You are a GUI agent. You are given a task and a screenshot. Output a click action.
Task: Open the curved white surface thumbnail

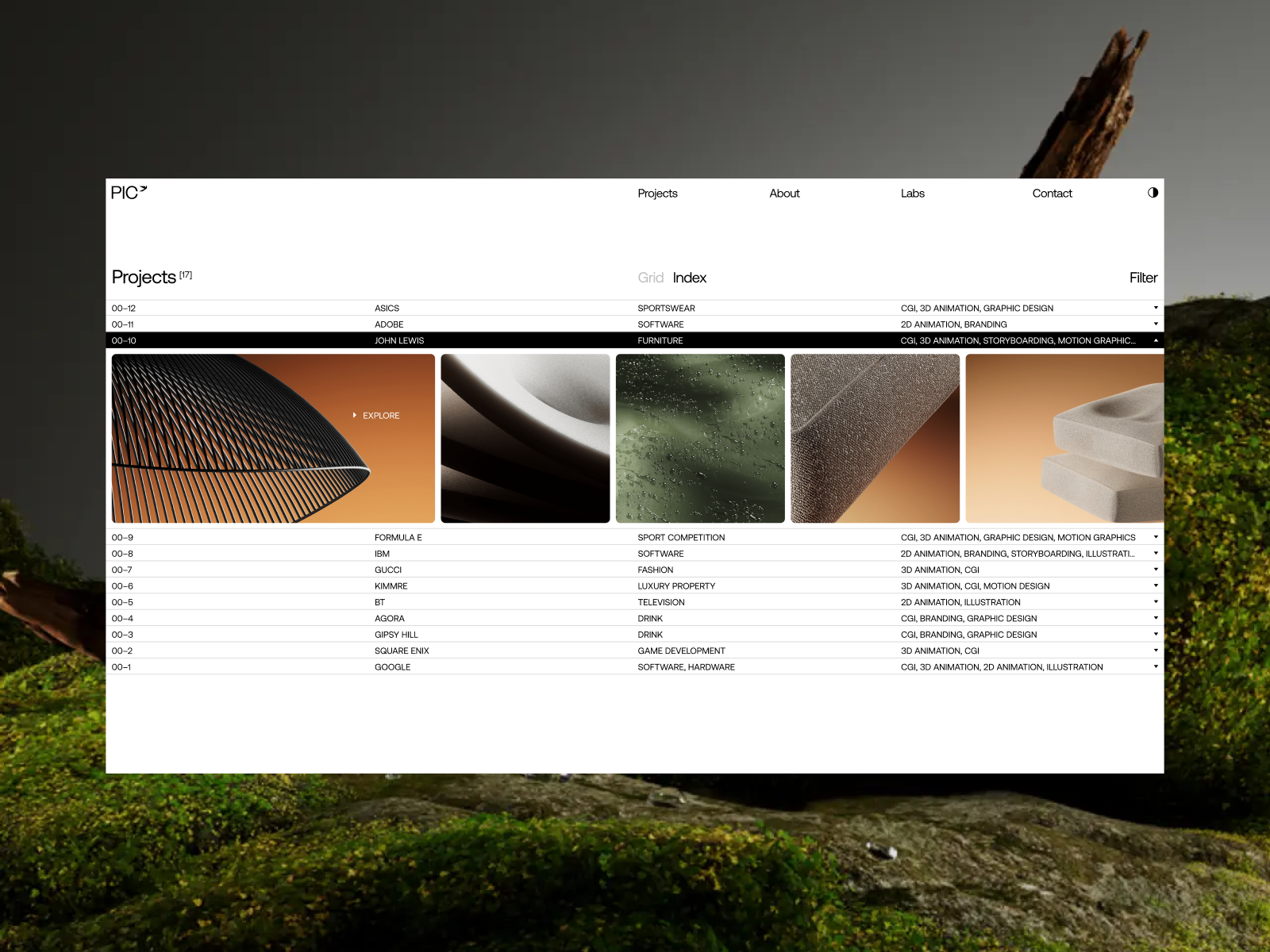point(525,439)
